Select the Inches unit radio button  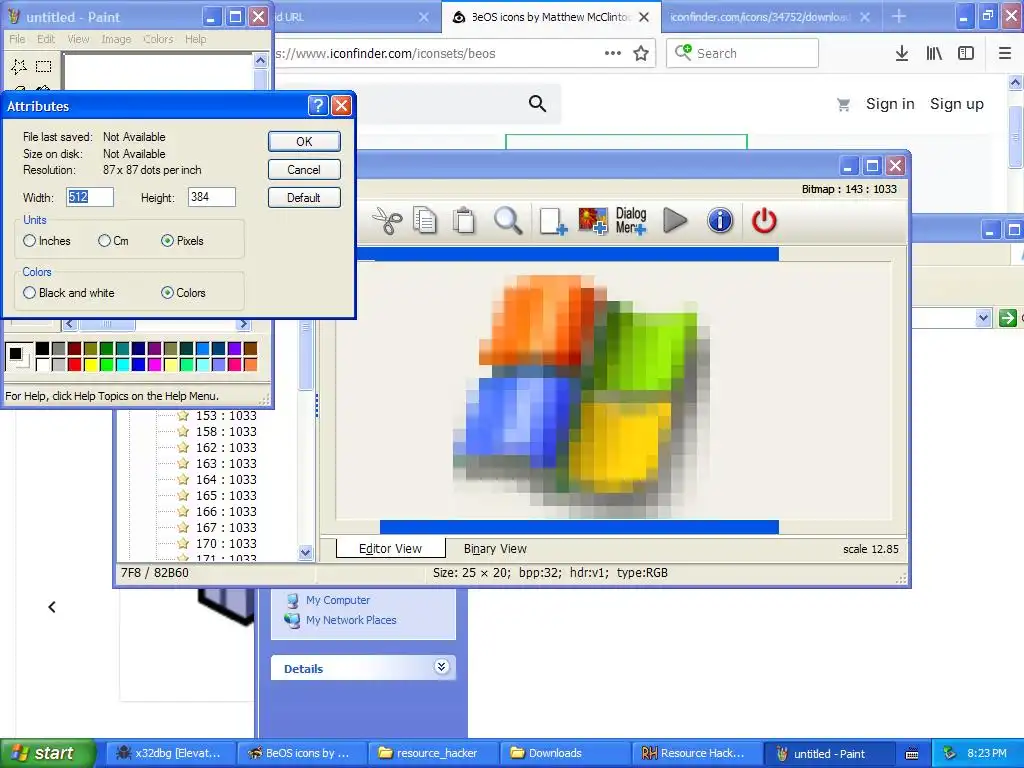tap(29, 241)
